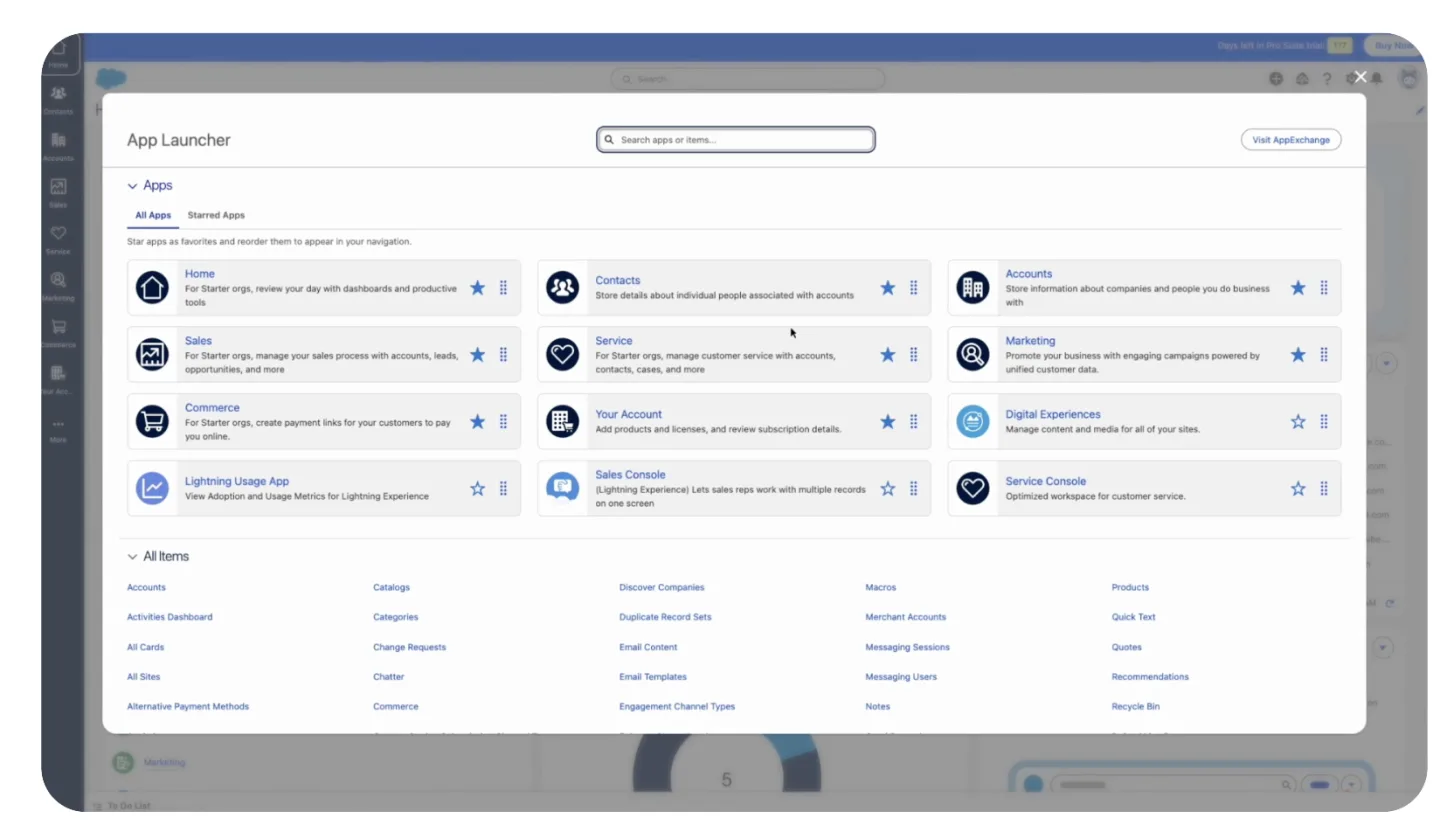The height and width of the screenshot is (825, 1440).
Task: Grab the Home tile reorder handle
Action: click(x=503, y=288)
